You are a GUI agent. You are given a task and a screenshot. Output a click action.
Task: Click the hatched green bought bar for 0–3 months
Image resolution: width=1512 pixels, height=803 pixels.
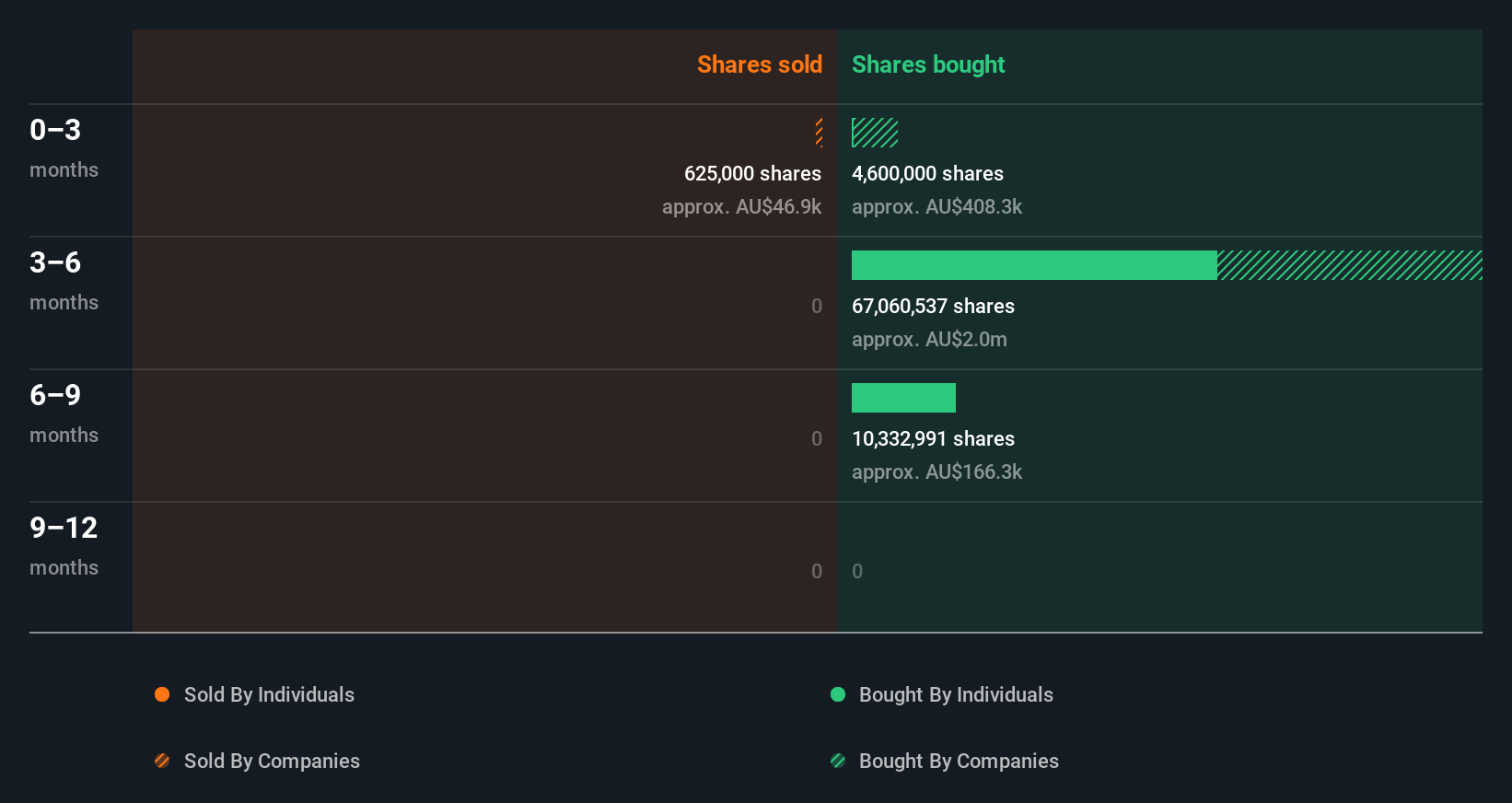(875, 133)
